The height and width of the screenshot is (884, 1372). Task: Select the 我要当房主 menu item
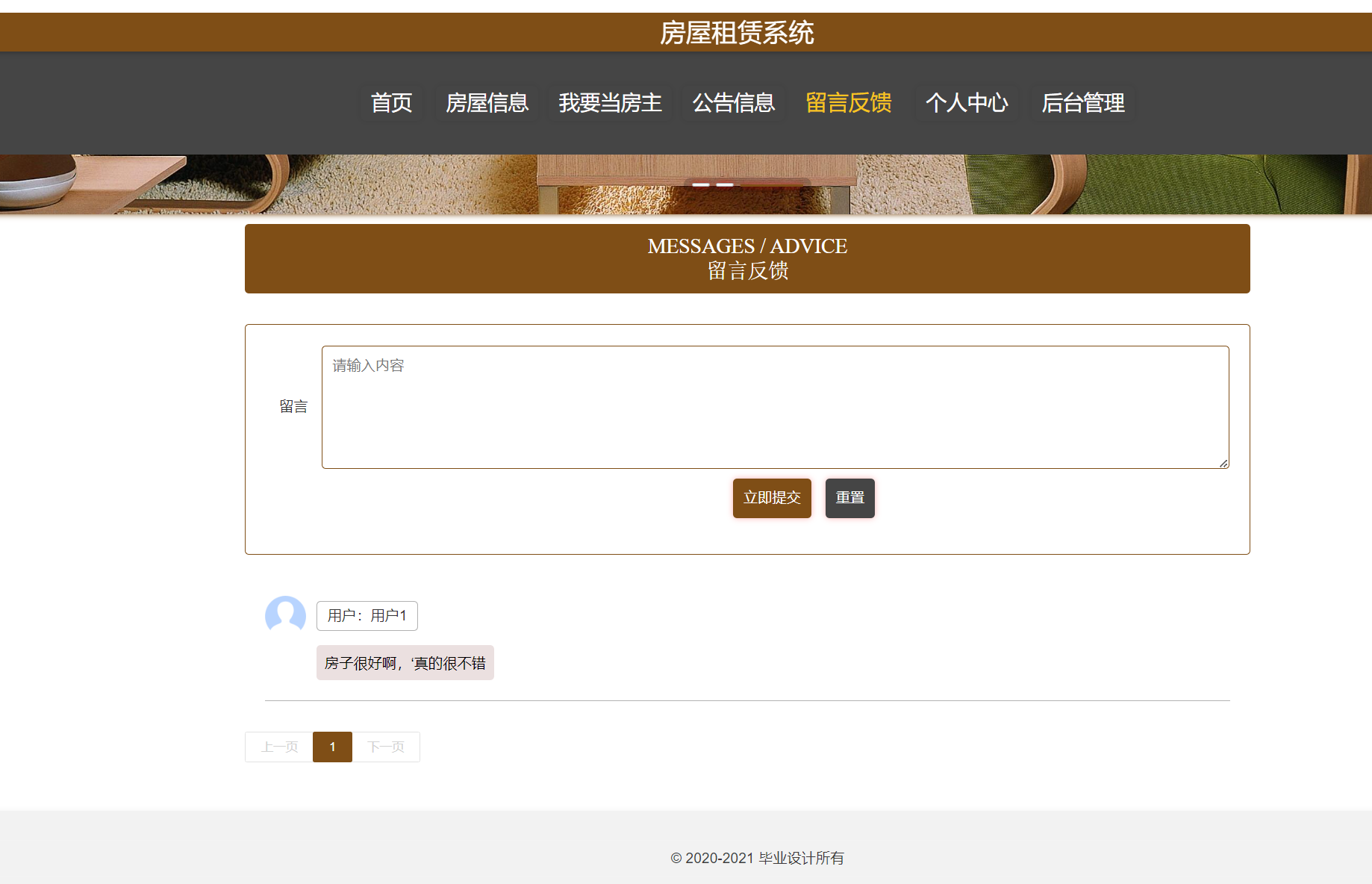611,103
